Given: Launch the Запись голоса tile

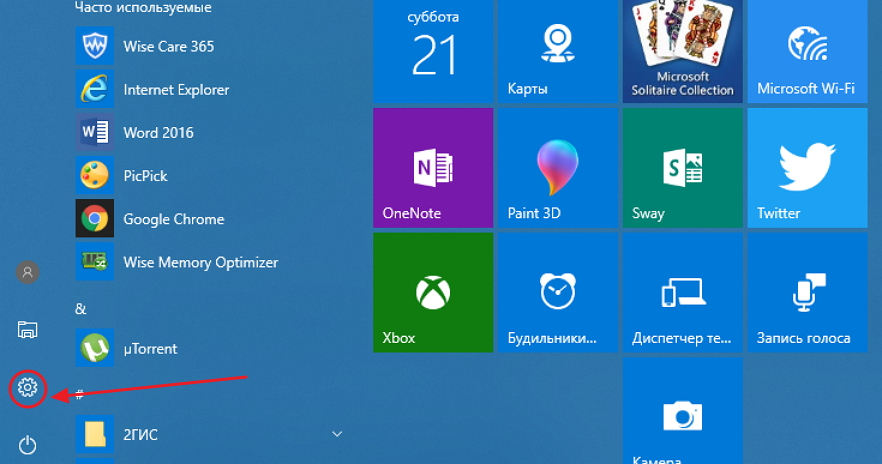Looking at the screenshot, I should 808,293.
